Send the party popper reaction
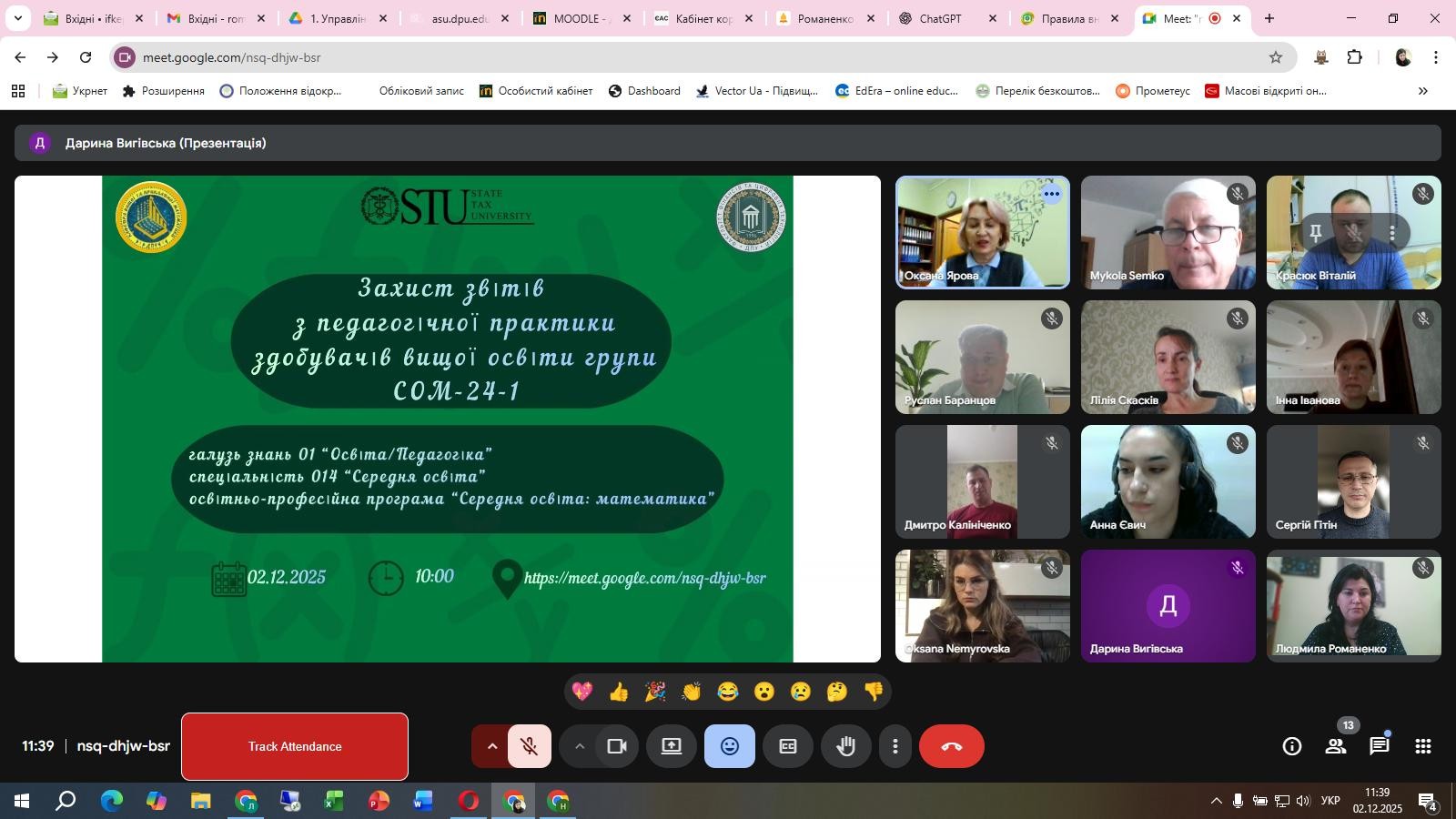Viewport: 1456px width, 819px height. pyautogui.click(x=655, y=693)
